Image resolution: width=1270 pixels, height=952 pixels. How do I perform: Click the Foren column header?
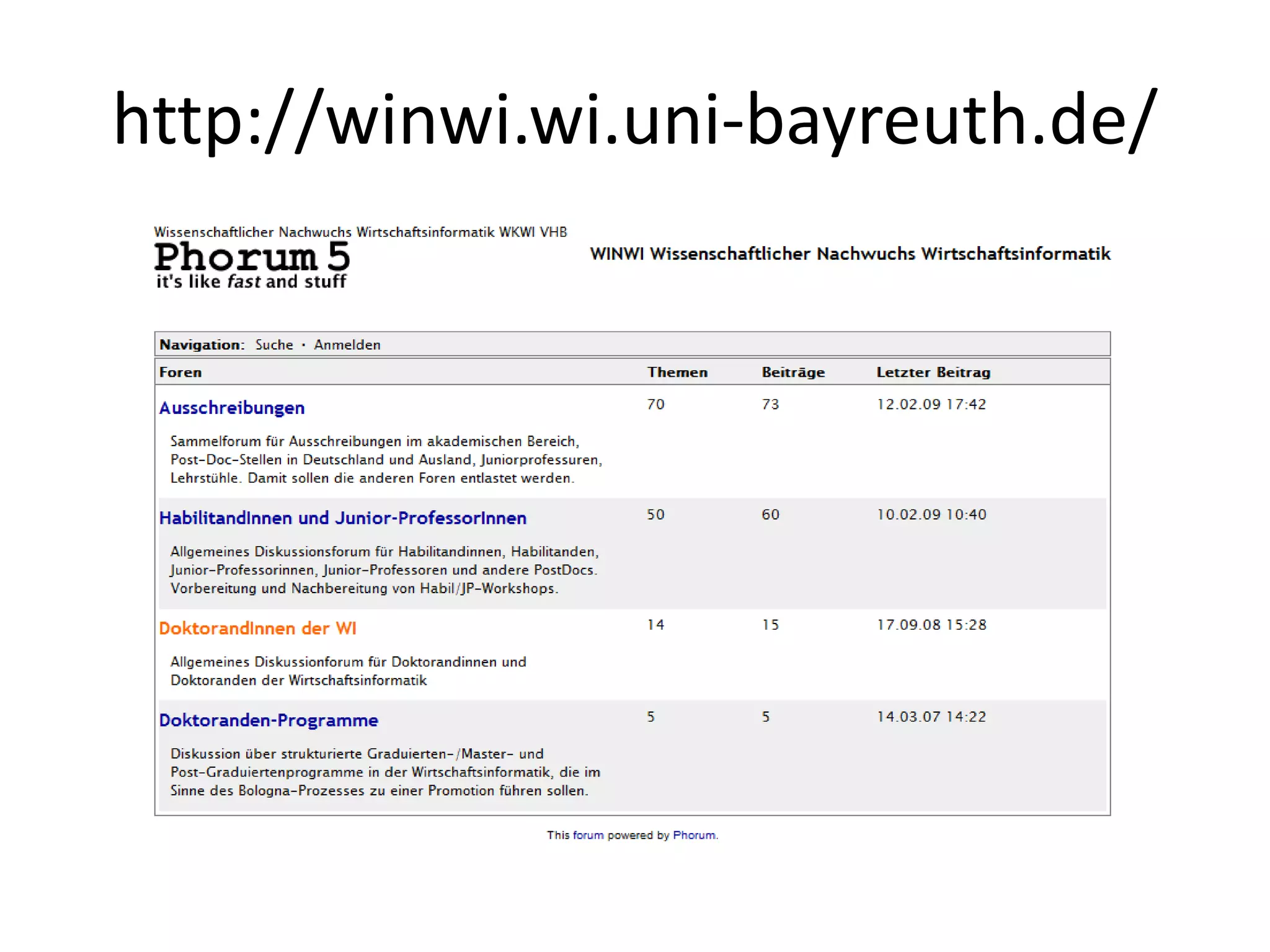[x=180, y=372]
